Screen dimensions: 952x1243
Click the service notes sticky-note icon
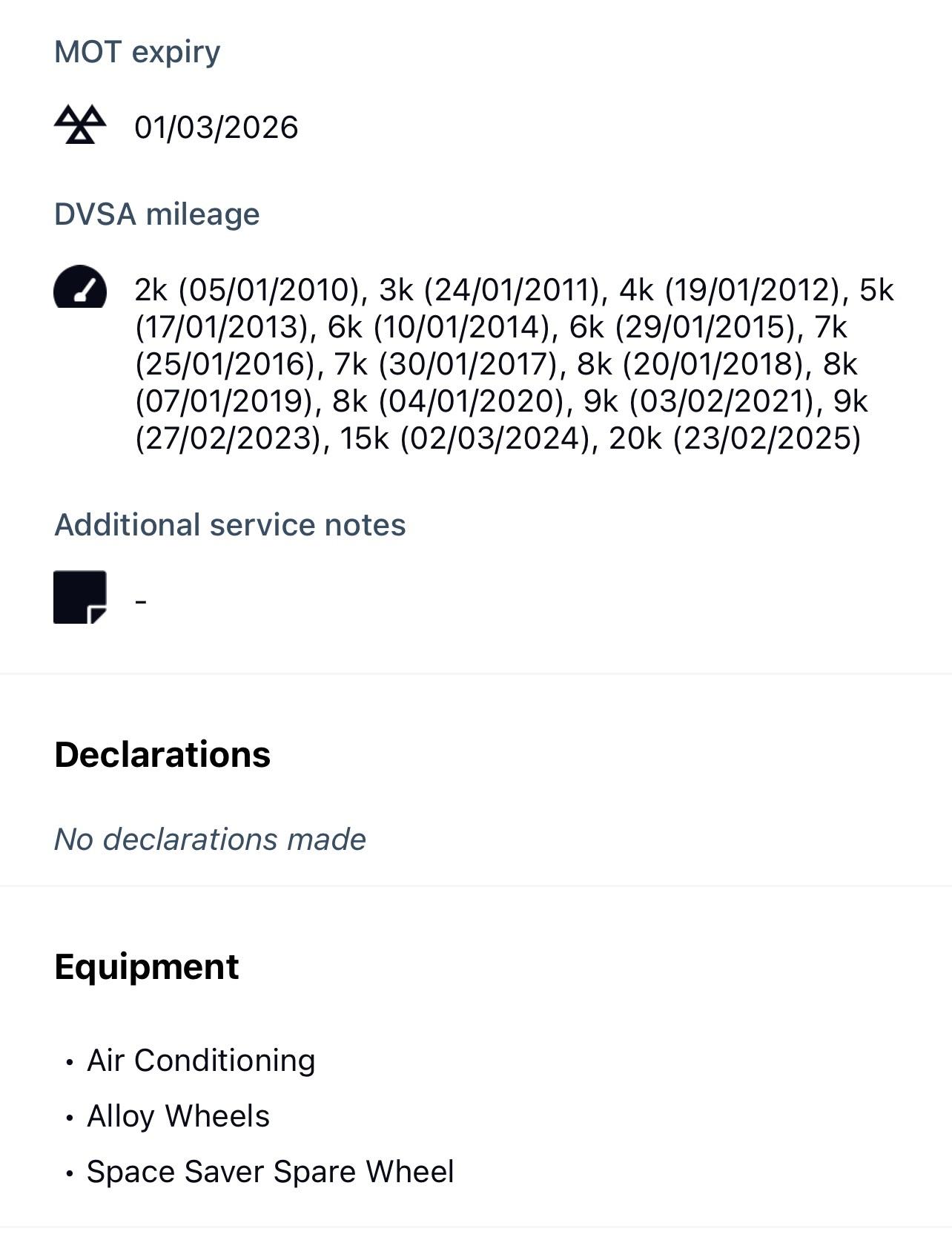pos(80,597)
